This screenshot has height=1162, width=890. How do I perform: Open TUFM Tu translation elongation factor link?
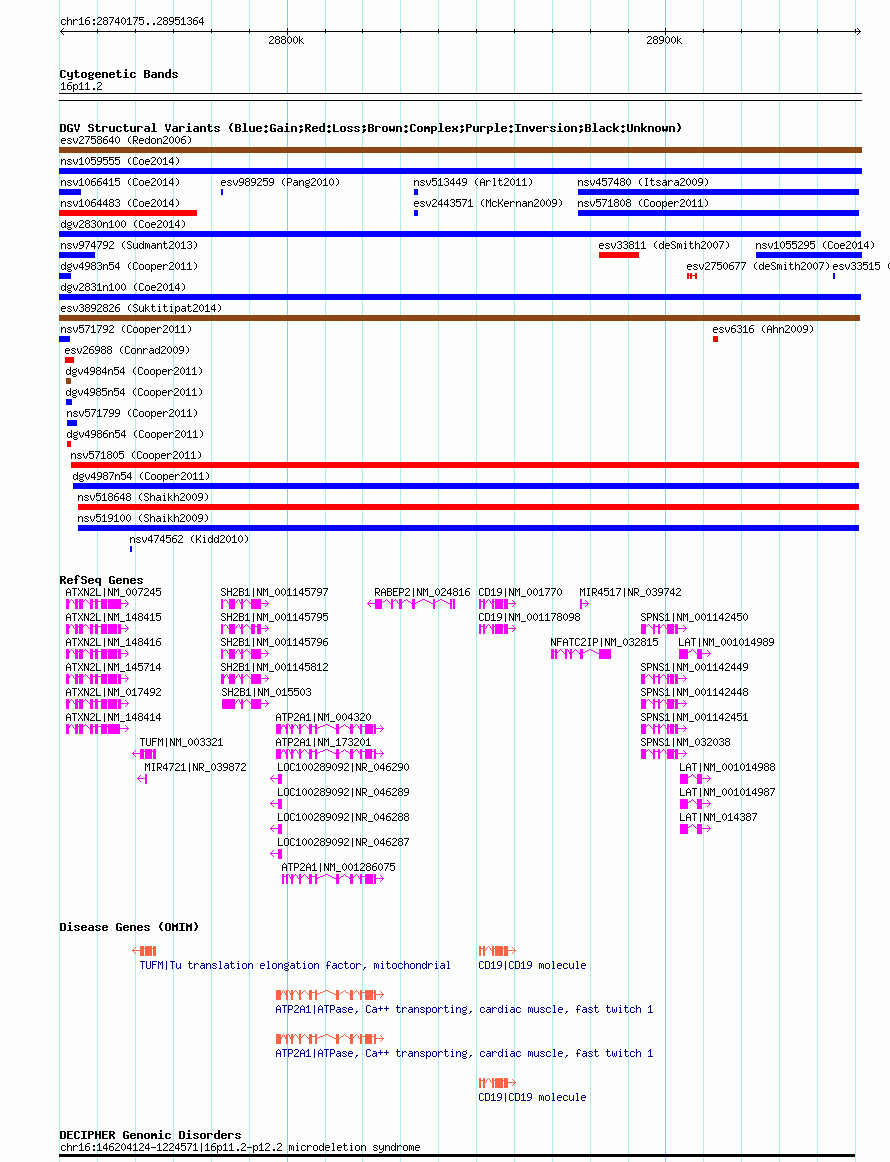(295, 965)
